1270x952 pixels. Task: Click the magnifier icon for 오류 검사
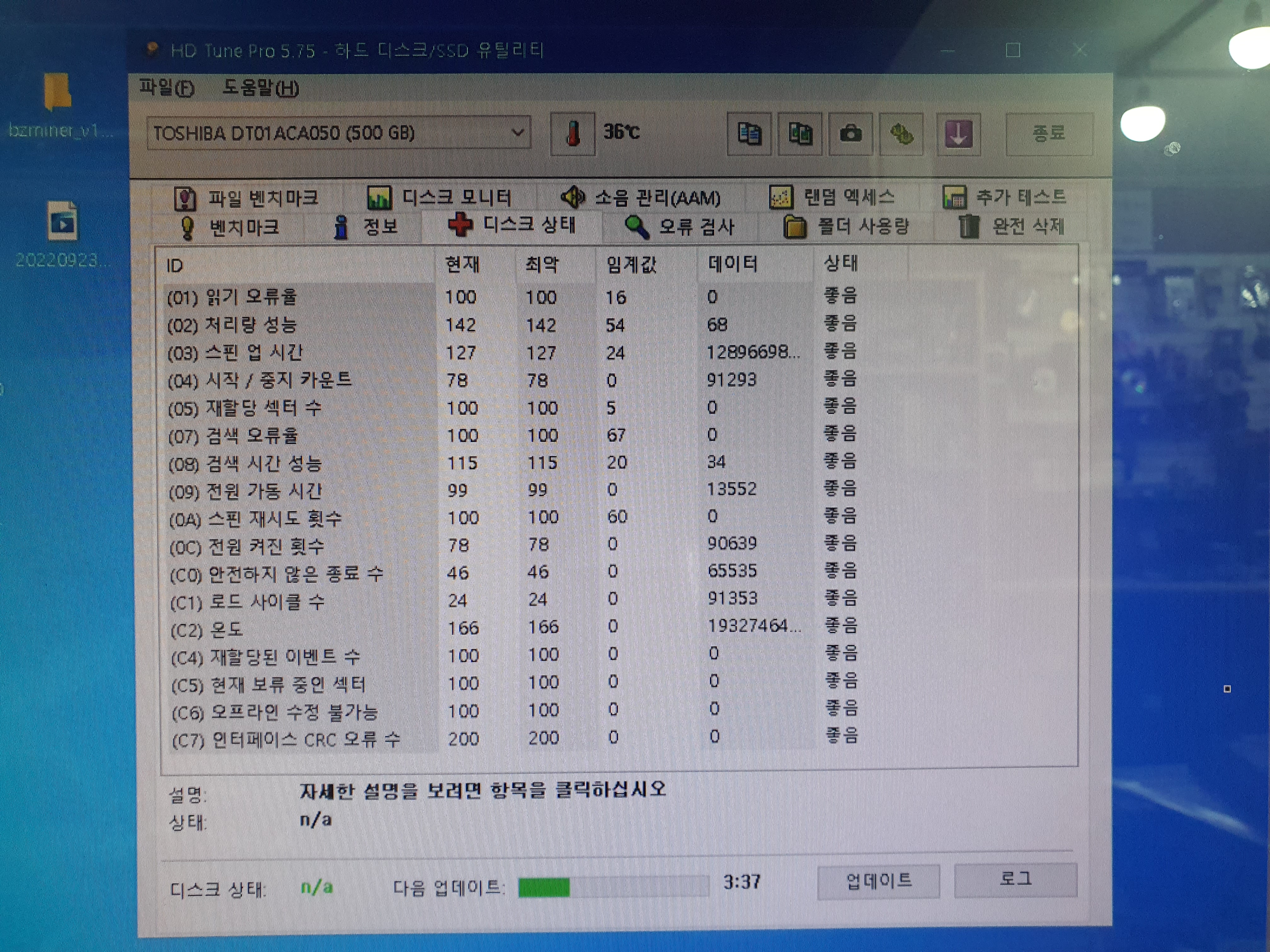[x=637, y=227]
